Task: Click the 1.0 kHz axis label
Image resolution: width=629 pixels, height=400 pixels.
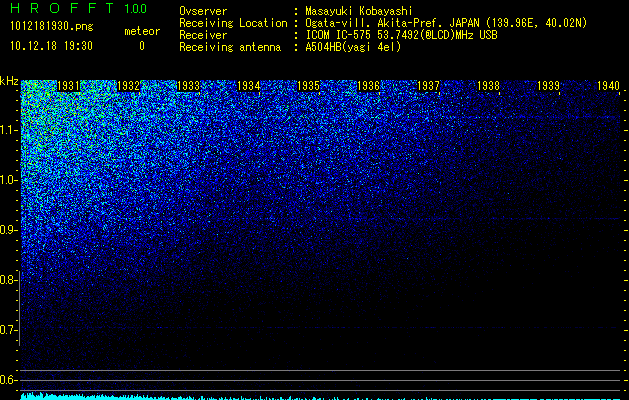Action: coord(8,180)
